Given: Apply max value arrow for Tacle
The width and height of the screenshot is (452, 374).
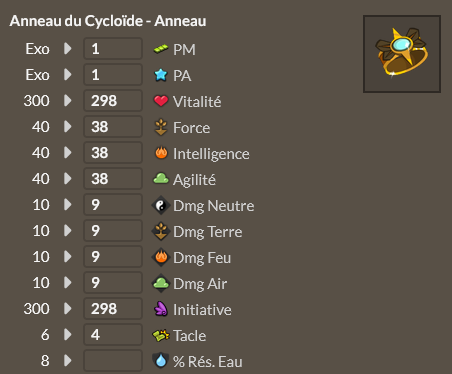Looking at the screenshot, I should coord(68,334).
